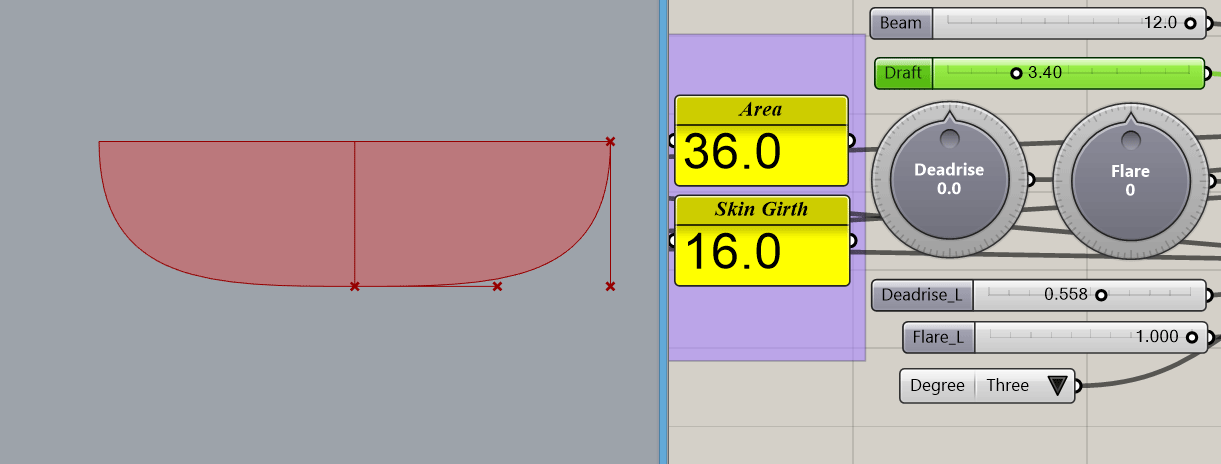Click the Beam slider name label
The width and height of the screenshot is (1221, 464).
pos(901,23)
